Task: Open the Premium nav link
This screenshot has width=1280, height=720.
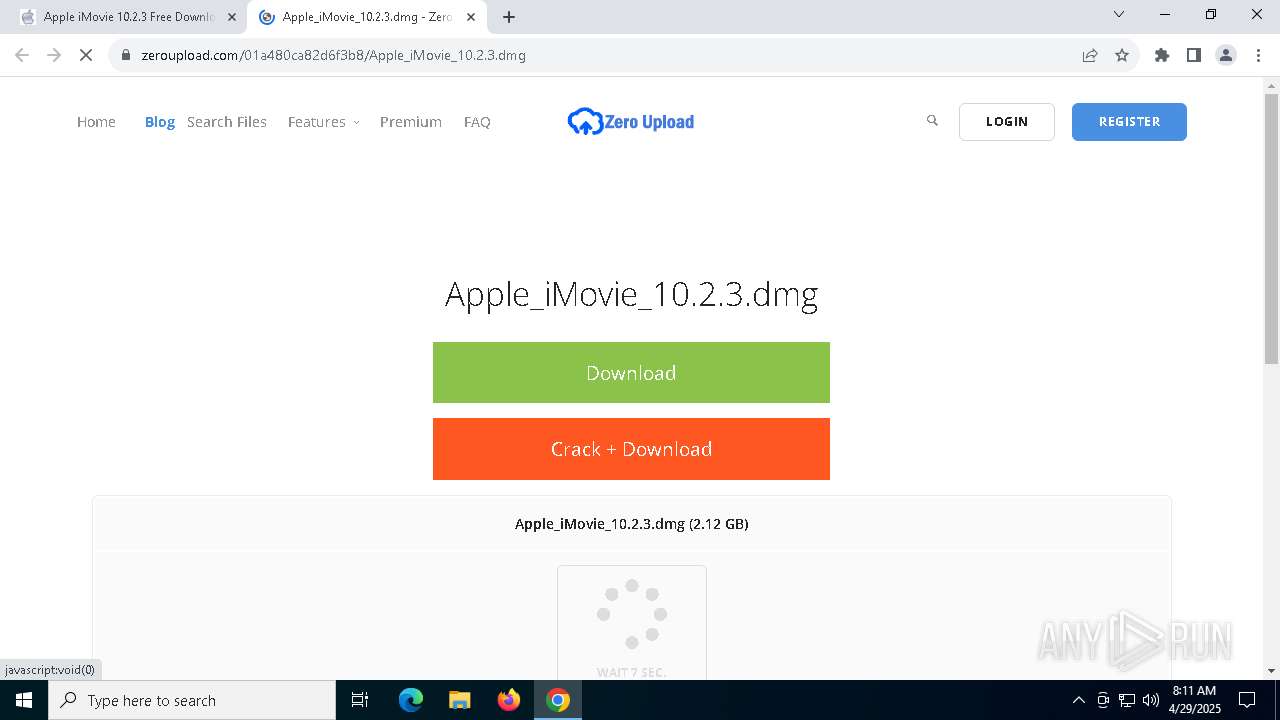Action: click(410, 122)
